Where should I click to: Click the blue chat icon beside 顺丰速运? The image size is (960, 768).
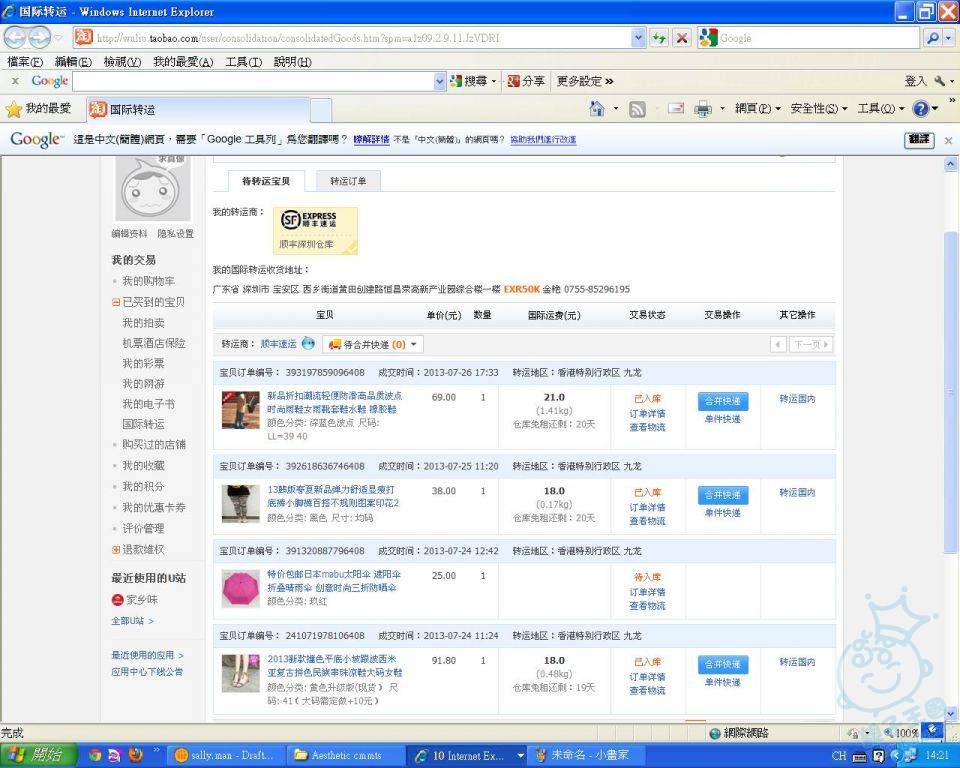(x=308, y=344)
